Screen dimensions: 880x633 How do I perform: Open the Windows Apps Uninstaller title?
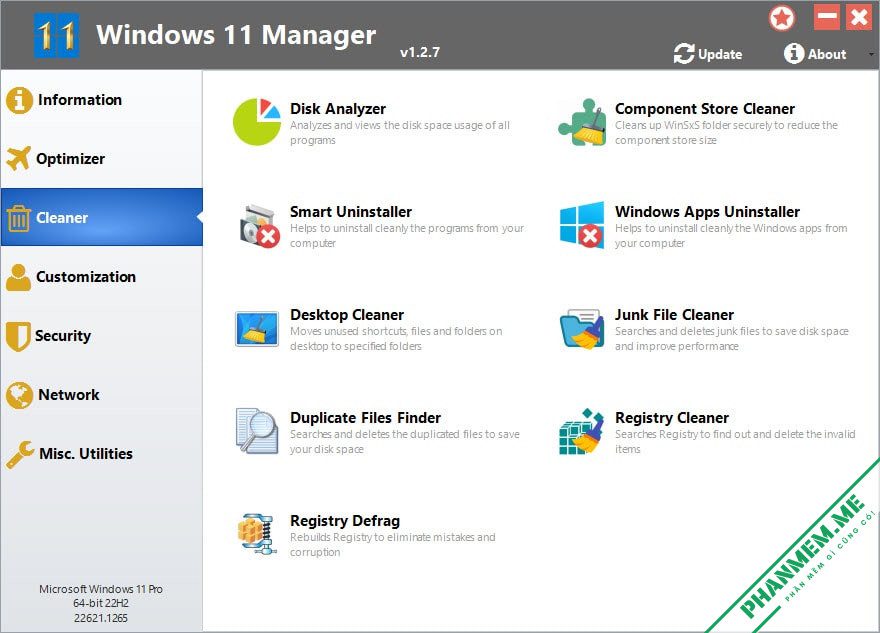click(x=707, y=212)
